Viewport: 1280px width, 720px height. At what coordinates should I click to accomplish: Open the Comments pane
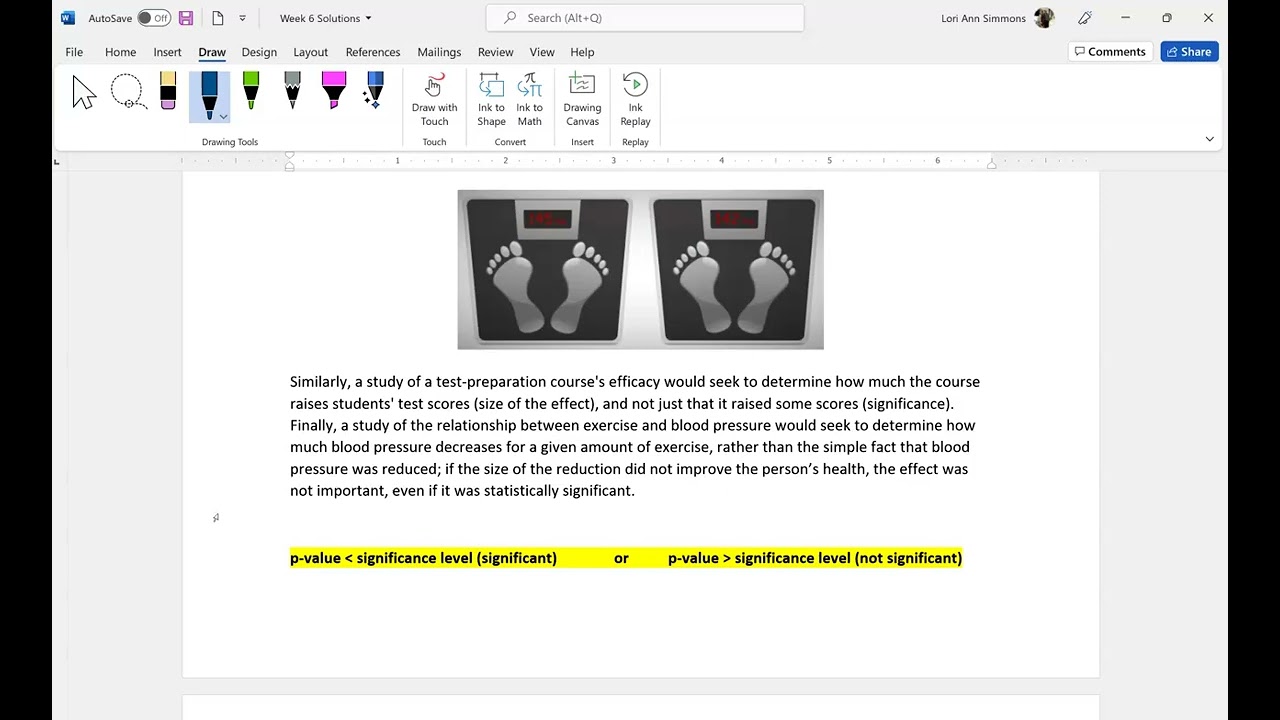[x=1110, y=52]
